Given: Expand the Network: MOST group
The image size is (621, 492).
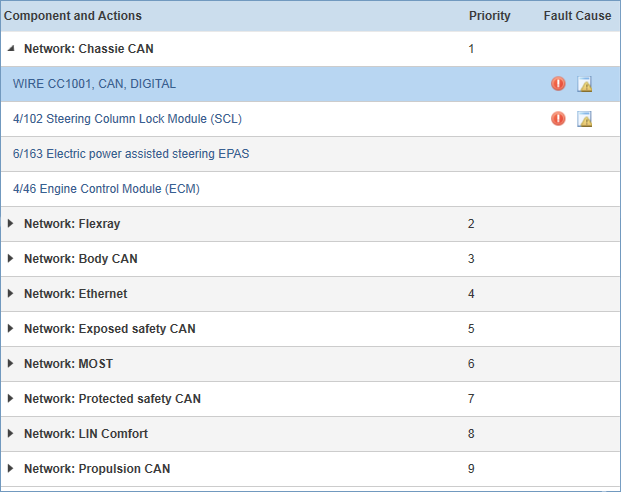Looking at the screenshot, I should click(x=11, y=363).
